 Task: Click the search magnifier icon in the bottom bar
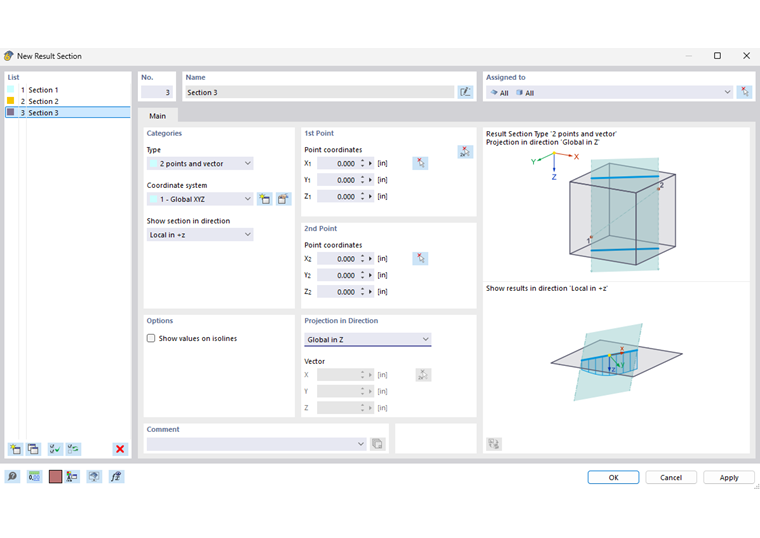click(x=13, y=477)
